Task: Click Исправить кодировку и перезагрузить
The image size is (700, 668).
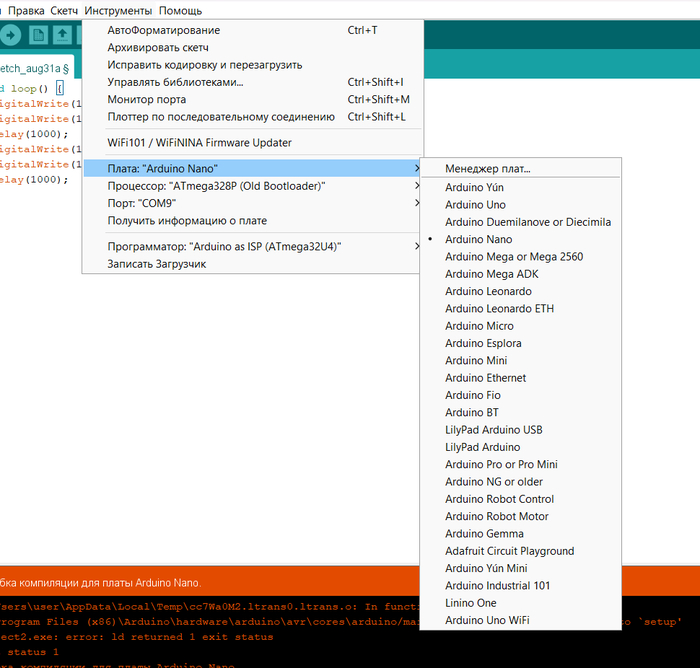Action: click(x=253, y=65)
